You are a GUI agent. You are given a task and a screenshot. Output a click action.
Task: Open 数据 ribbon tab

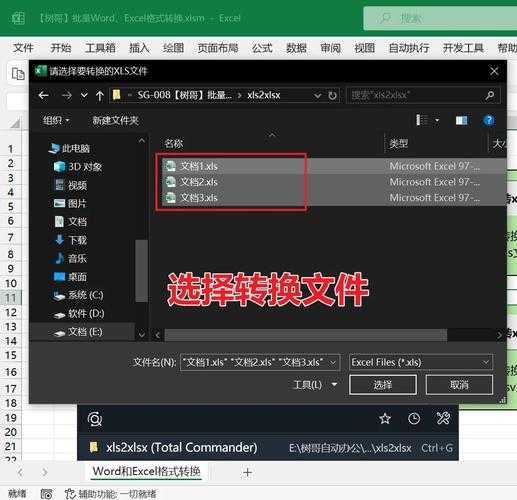tap(296, 48)
